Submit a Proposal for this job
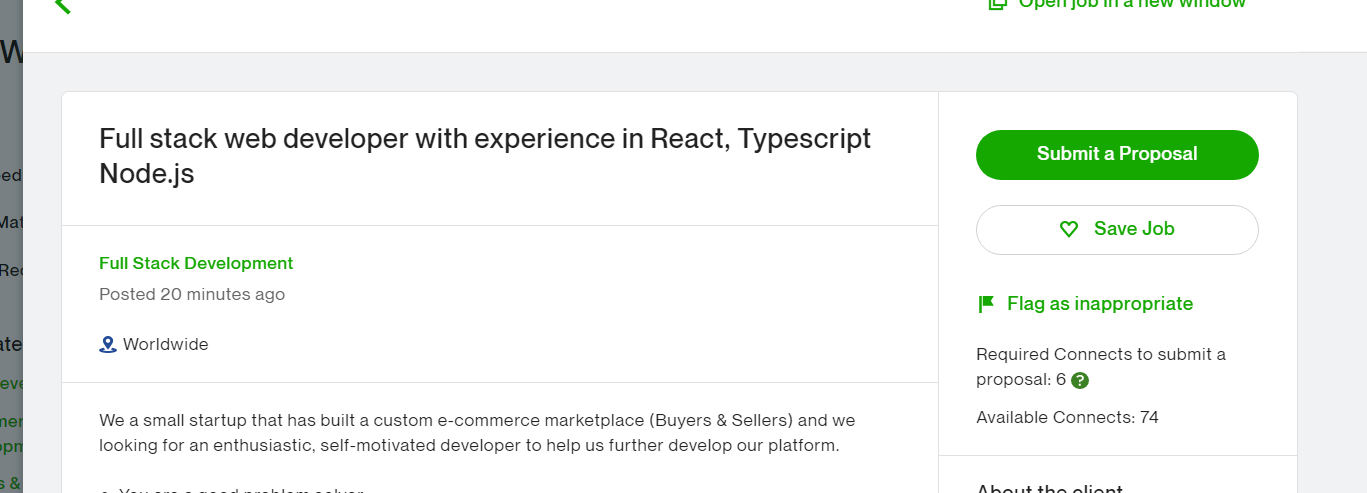 click(x=1117, y=154)
